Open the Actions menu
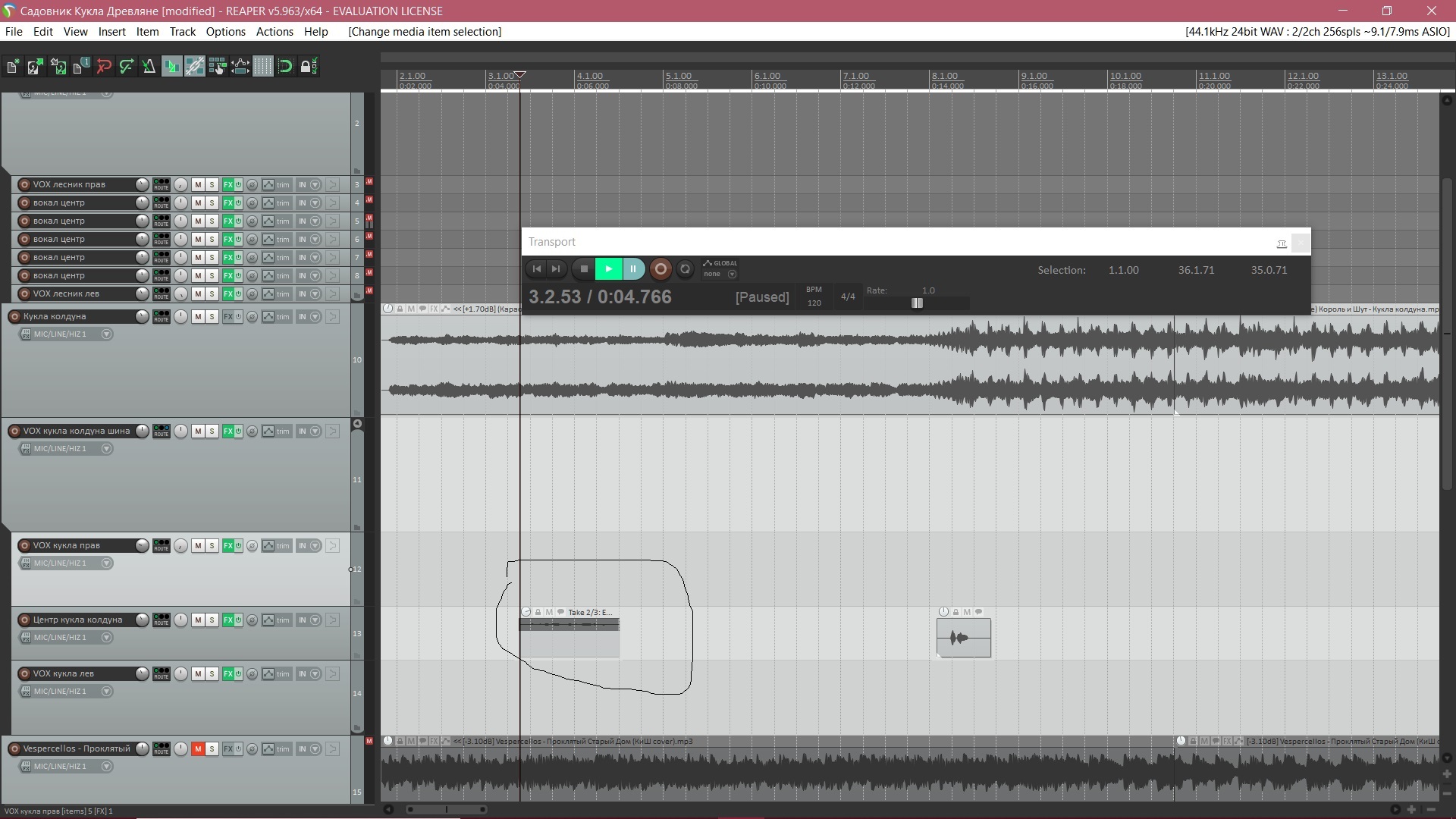 coord(274,32)
